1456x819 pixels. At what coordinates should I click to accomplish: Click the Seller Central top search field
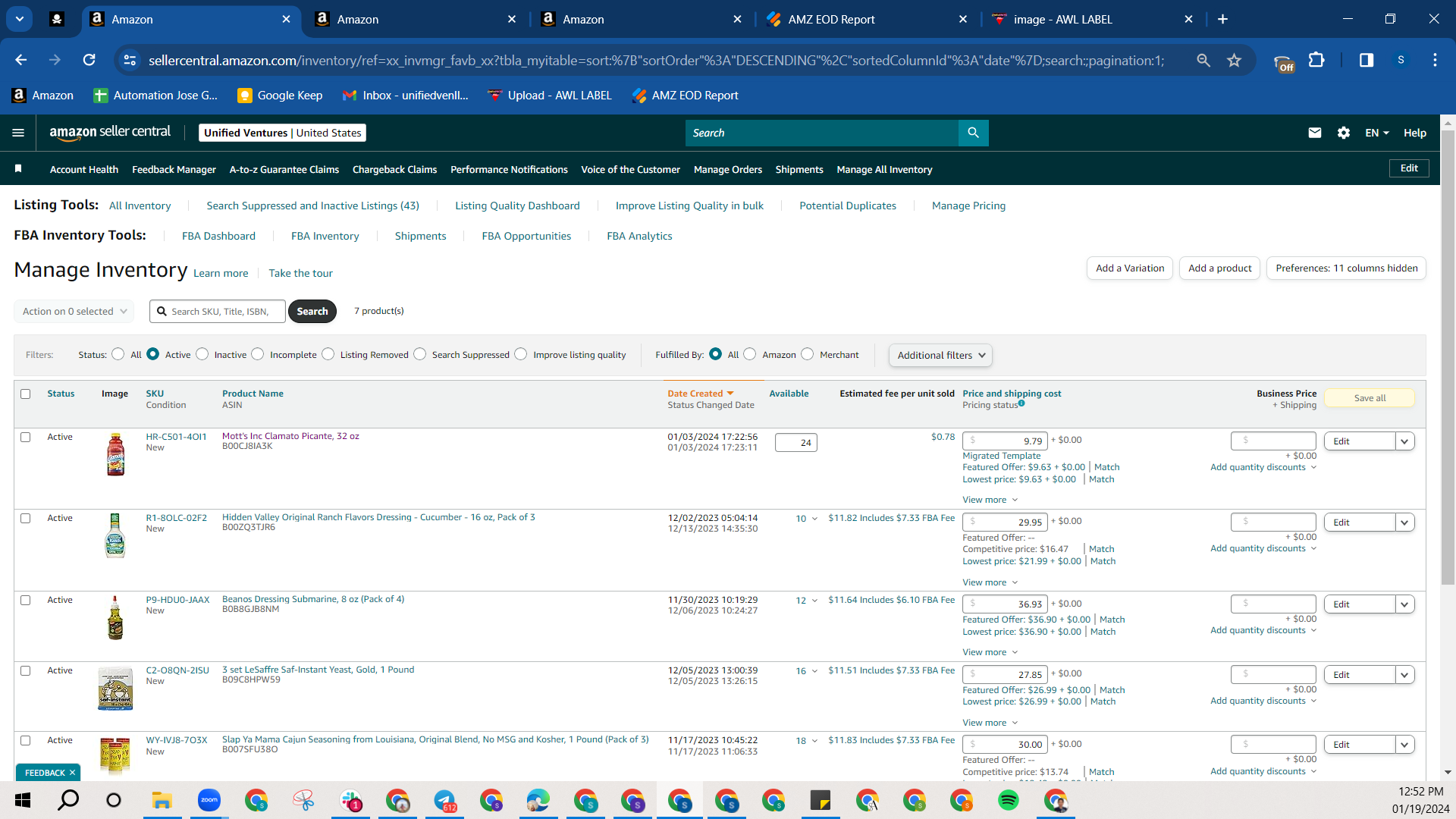(822, 133)
